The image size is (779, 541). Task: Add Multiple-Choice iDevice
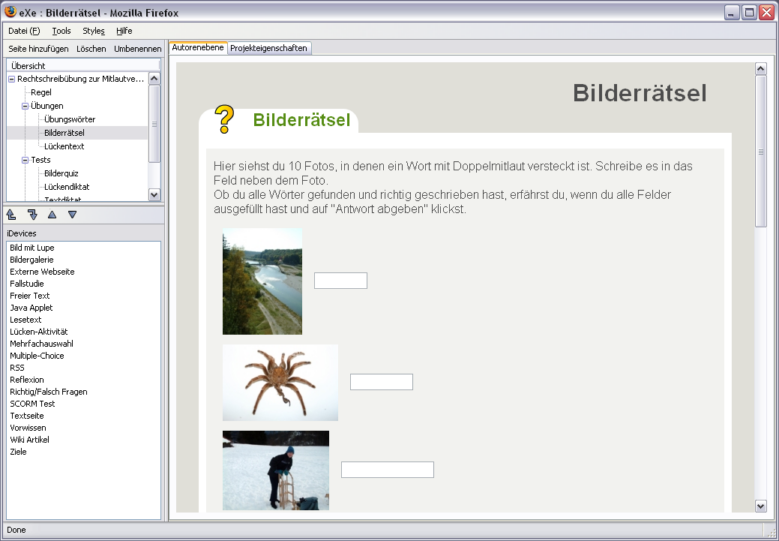[37, 356]
